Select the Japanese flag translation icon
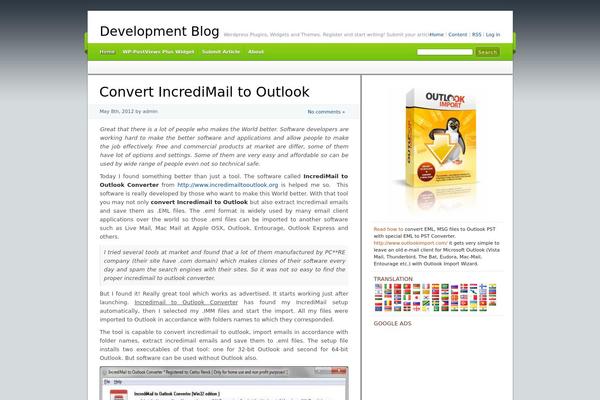The height and width of the screenshot is (400, 600). pos(416,297)
